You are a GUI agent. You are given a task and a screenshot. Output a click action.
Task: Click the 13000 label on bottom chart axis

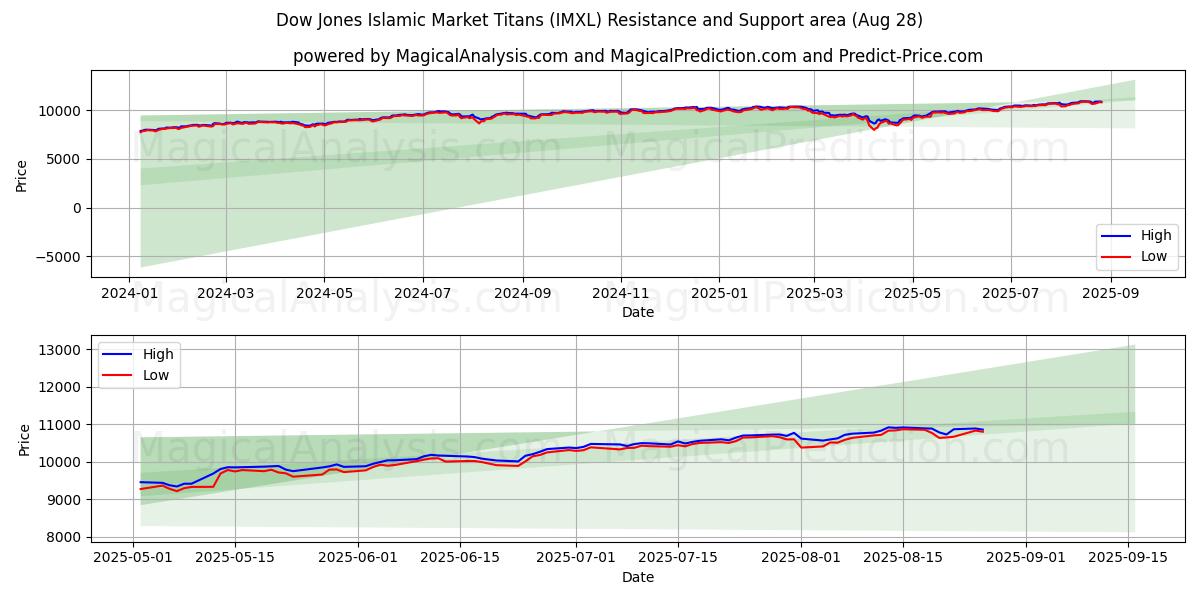coord(62,350)
